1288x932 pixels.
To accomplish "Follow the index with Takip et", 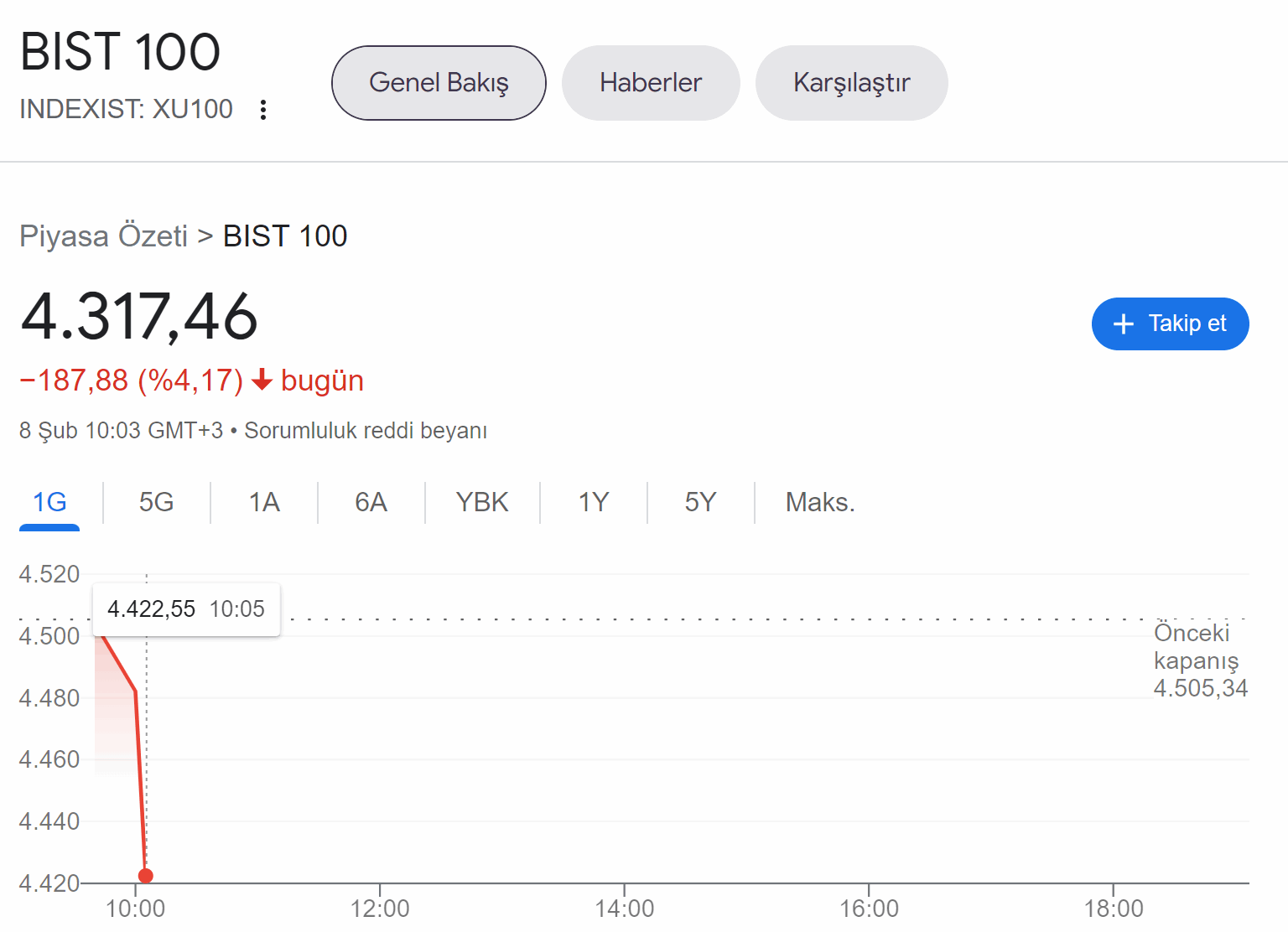I will tap(1170, 324).
